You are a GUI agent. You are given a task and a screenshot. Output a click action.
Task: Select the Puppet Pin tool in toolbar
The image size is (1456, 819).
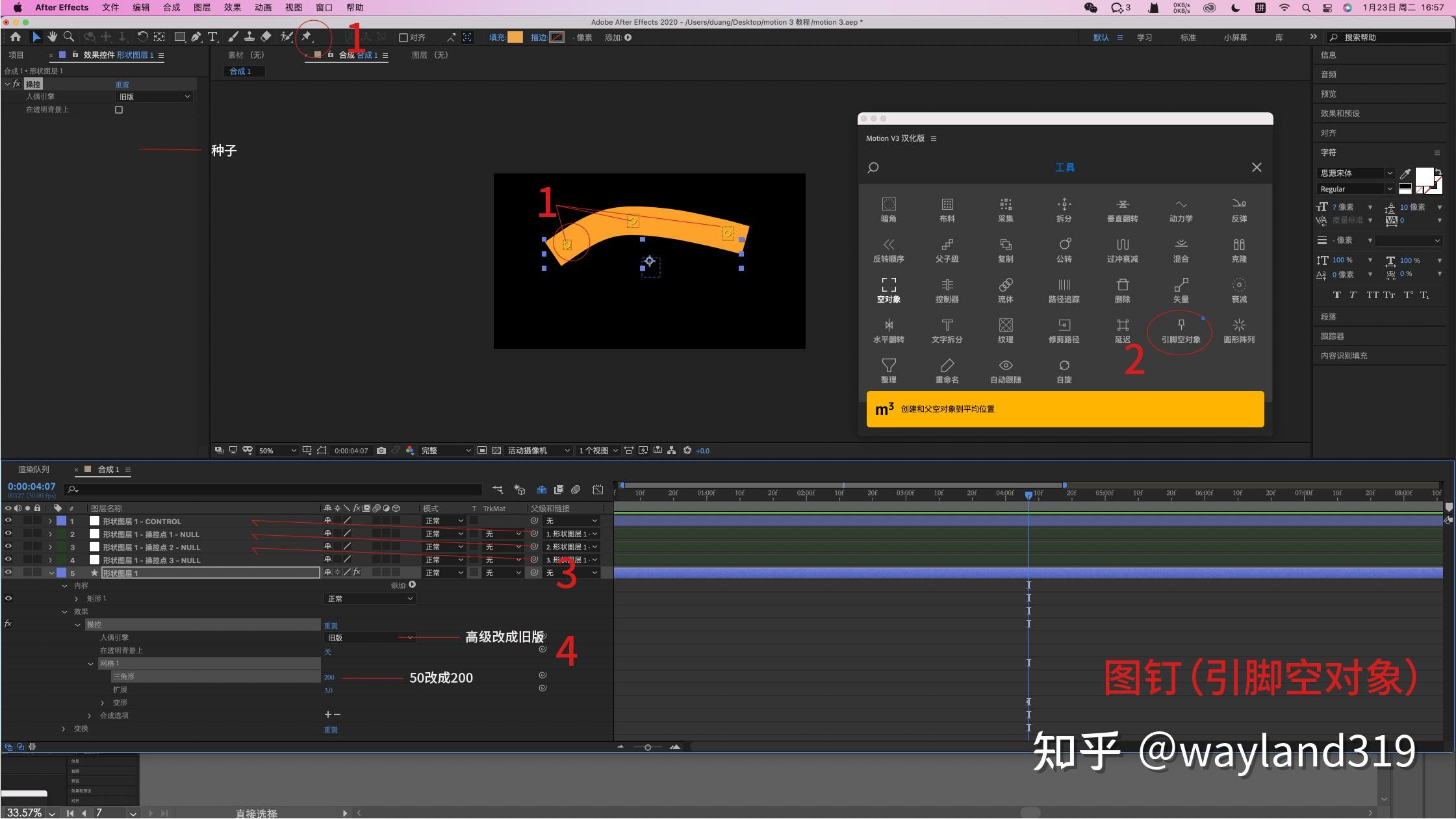pos(306,37)
